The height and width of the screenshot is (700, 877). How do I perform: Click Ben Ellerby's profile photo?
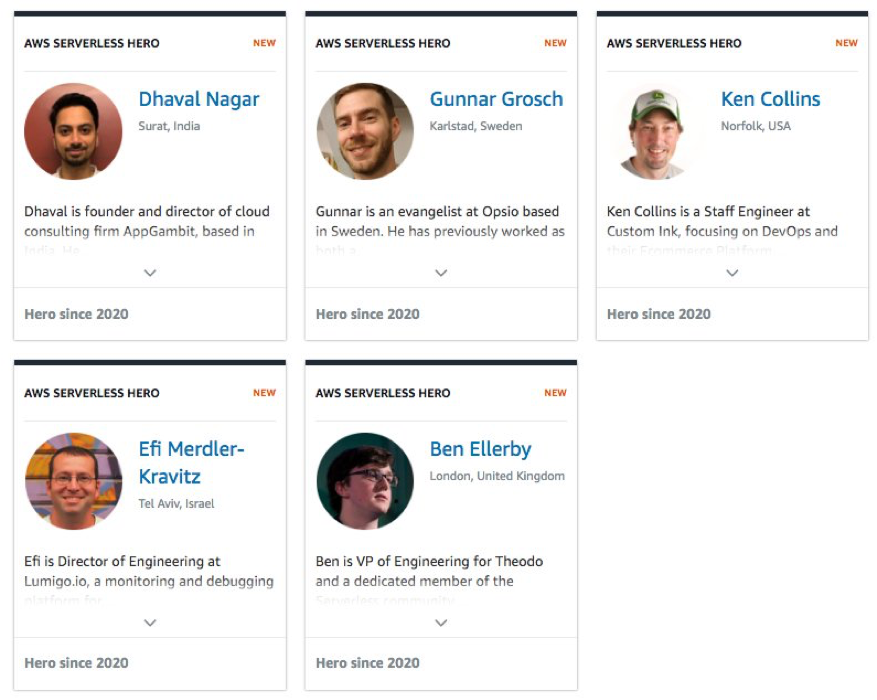365,481
